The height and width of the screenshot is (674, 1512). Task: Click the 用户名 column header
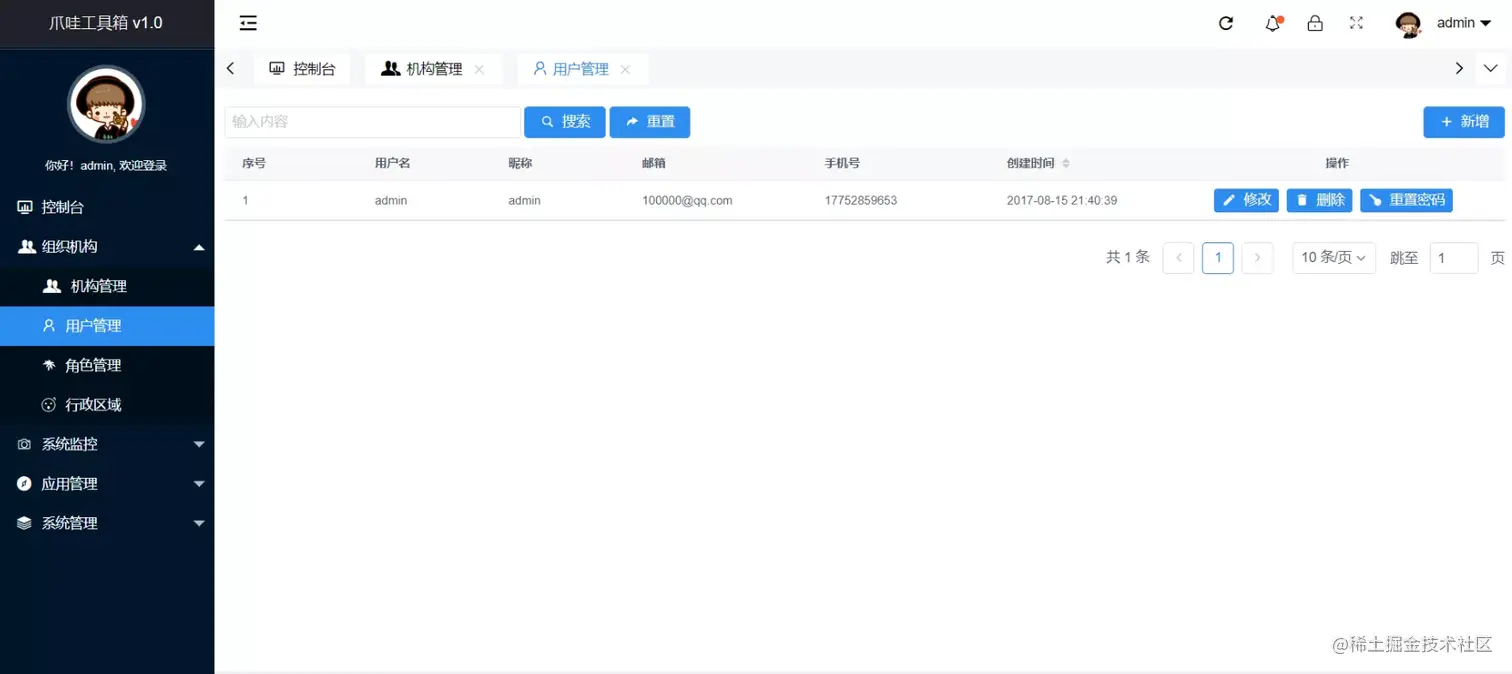(393, 163)
